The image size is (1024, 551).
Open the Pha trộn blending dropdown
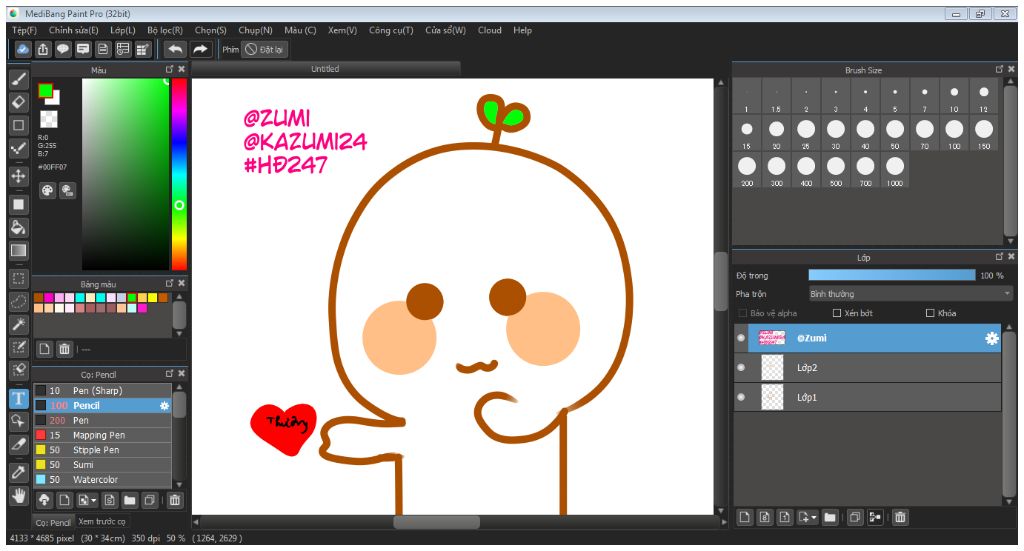tap(910, 294)
